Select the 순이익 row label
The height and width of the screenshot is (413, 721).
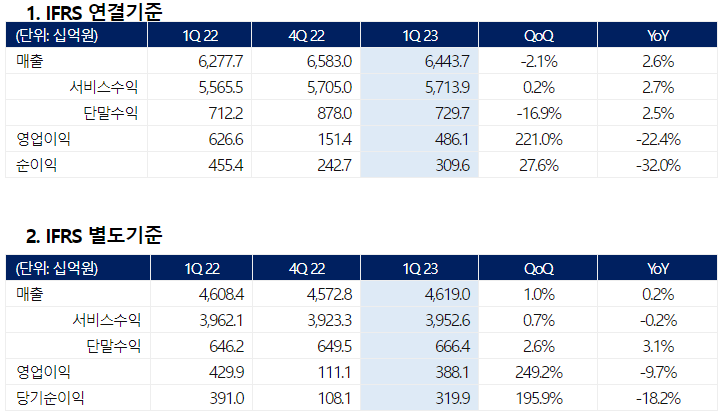tap(37, 165)
